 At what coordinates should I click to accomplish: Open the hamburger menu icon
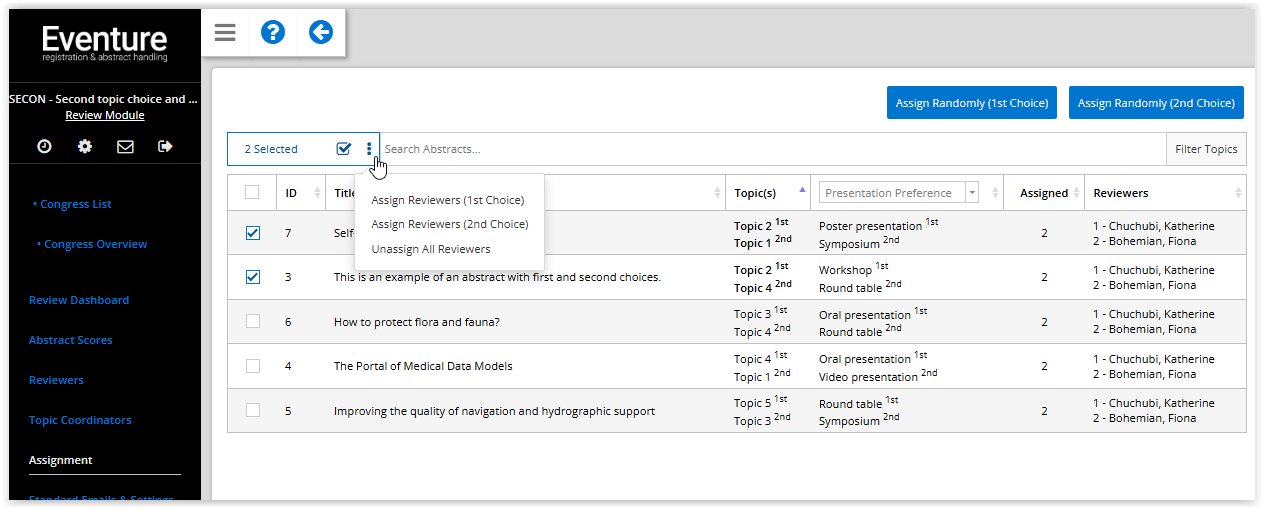(x=225, y=33)
